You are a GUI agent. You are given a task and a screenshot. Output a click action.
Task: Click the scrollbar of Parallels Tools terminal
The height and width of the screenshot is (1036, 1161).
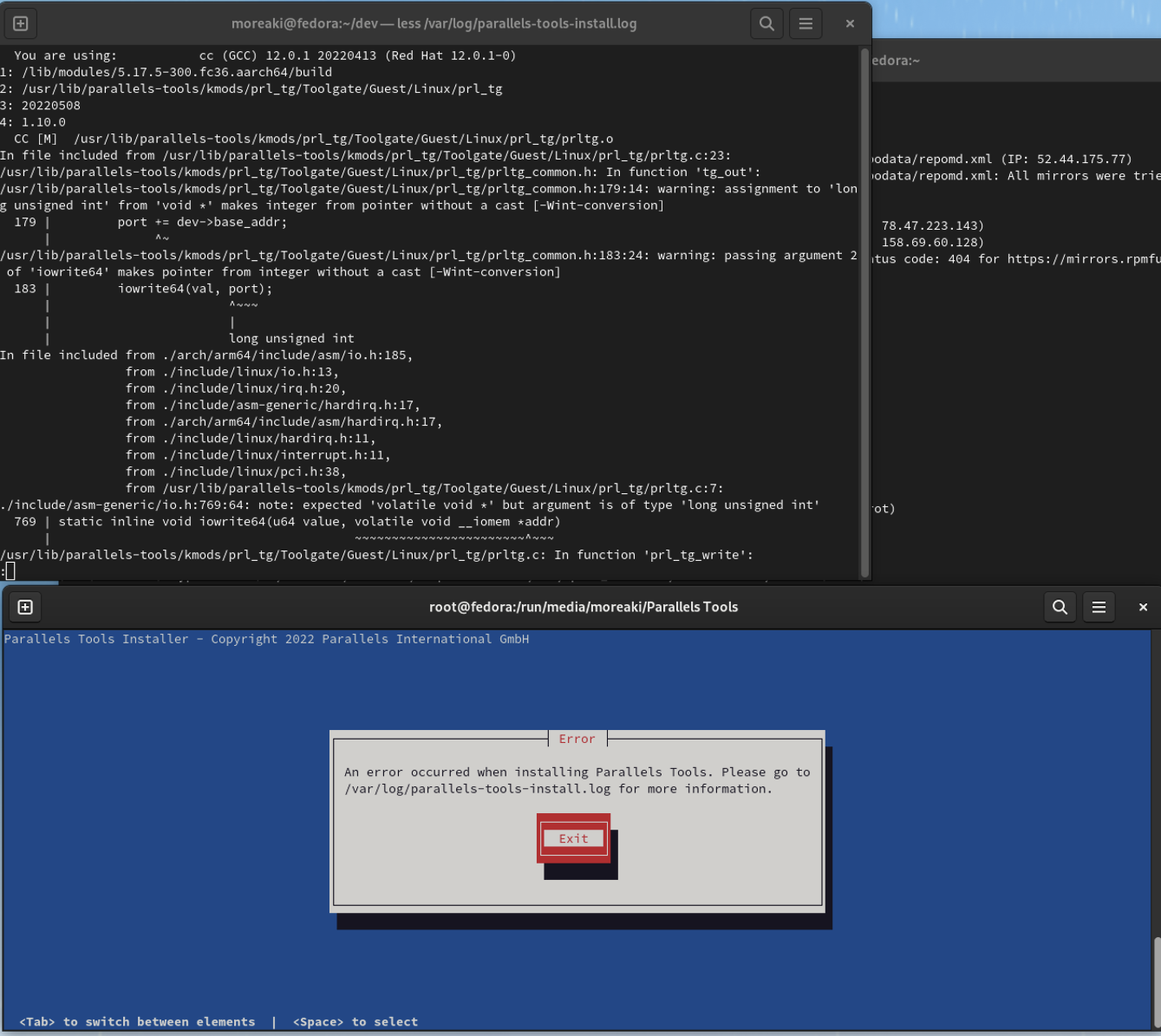[1157, 984]
